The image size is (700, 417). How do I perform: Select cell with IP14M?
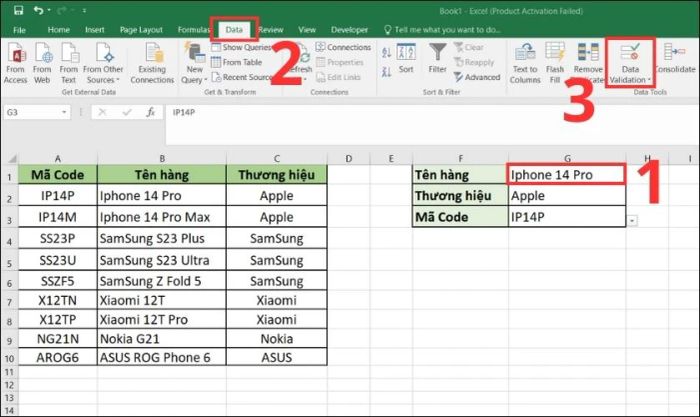pyautogui.click(x=58, y=217)
